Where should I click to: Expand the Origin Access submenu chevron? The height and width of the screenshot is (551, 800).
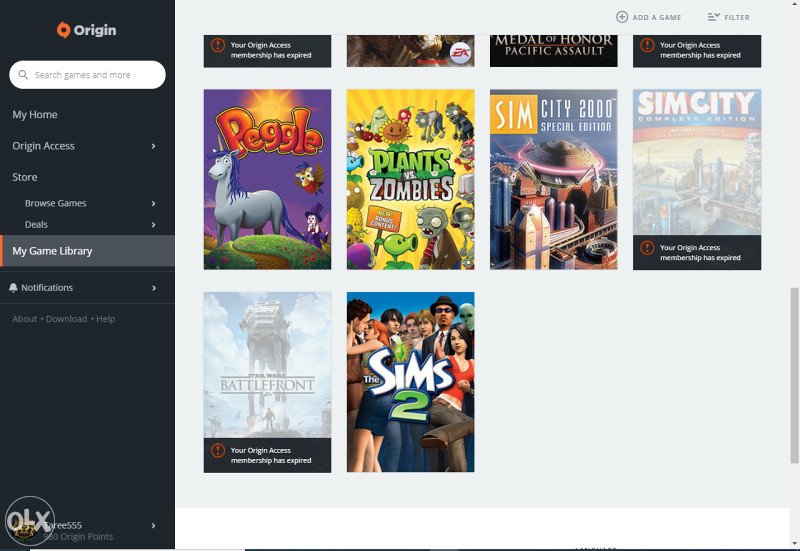154,146
